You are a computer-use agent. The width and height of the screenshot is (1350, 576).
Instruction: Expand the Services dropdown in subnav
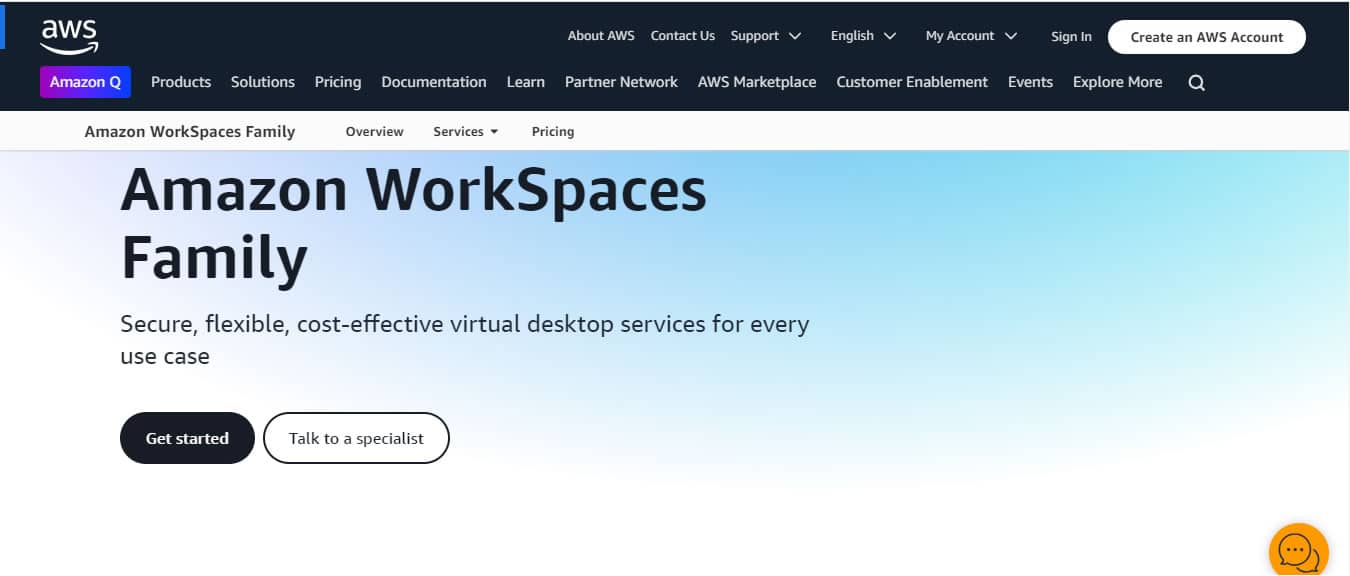pyautogui.click(x=465, y=131)
